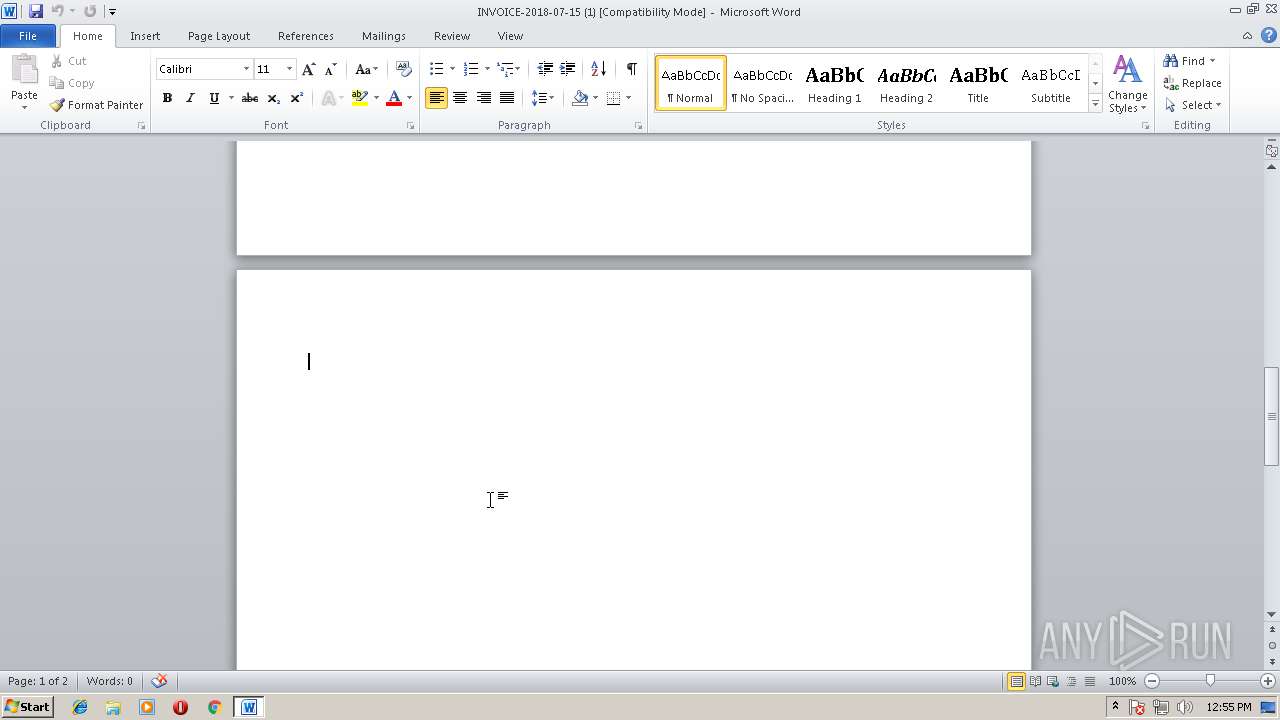The width and height of the screenshot is (1280, 720).
Task: Click the Bullets list icon
Action: (436, 69)
